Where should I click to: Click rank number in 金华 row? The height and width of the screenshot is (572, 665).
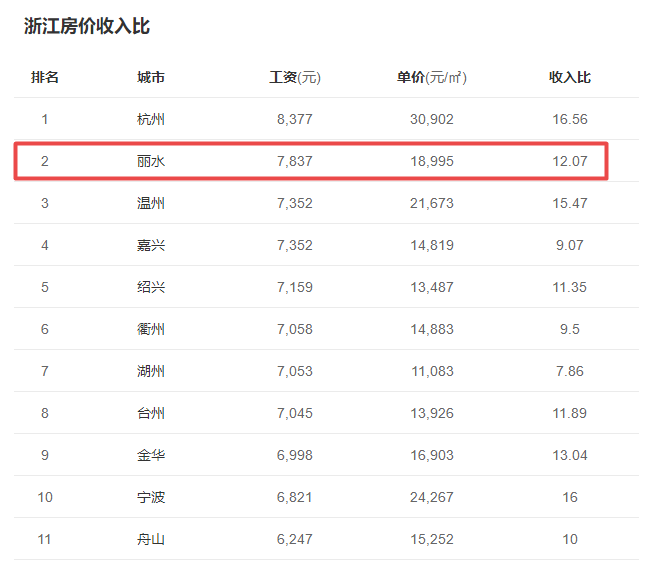[45, 455]
